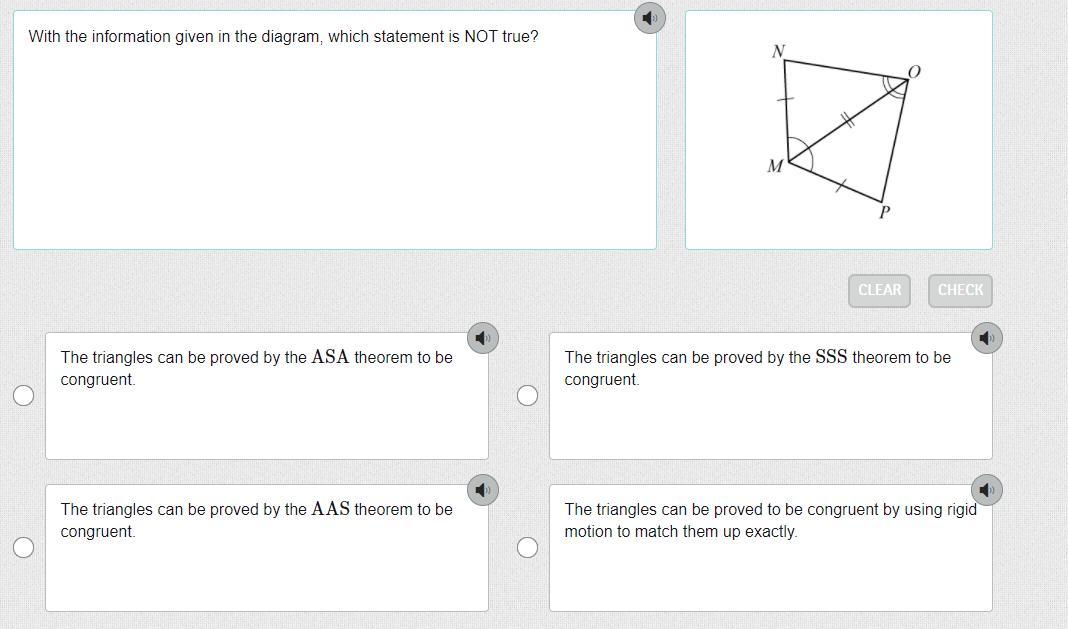Image resolution: width=1068 pixels, height=629 pixels.
Task: Click the AAS theorem answer card text
Action: point(256,520)
